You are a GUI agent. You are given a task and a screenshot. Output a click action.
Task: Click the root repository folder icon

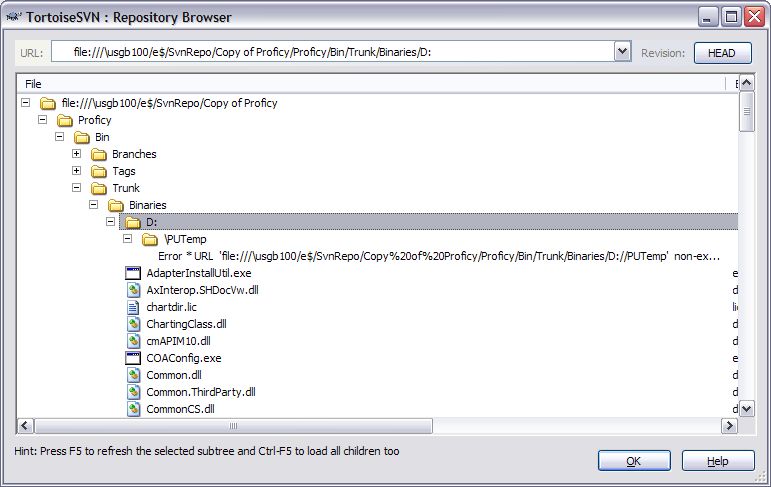tap(48, 103)
